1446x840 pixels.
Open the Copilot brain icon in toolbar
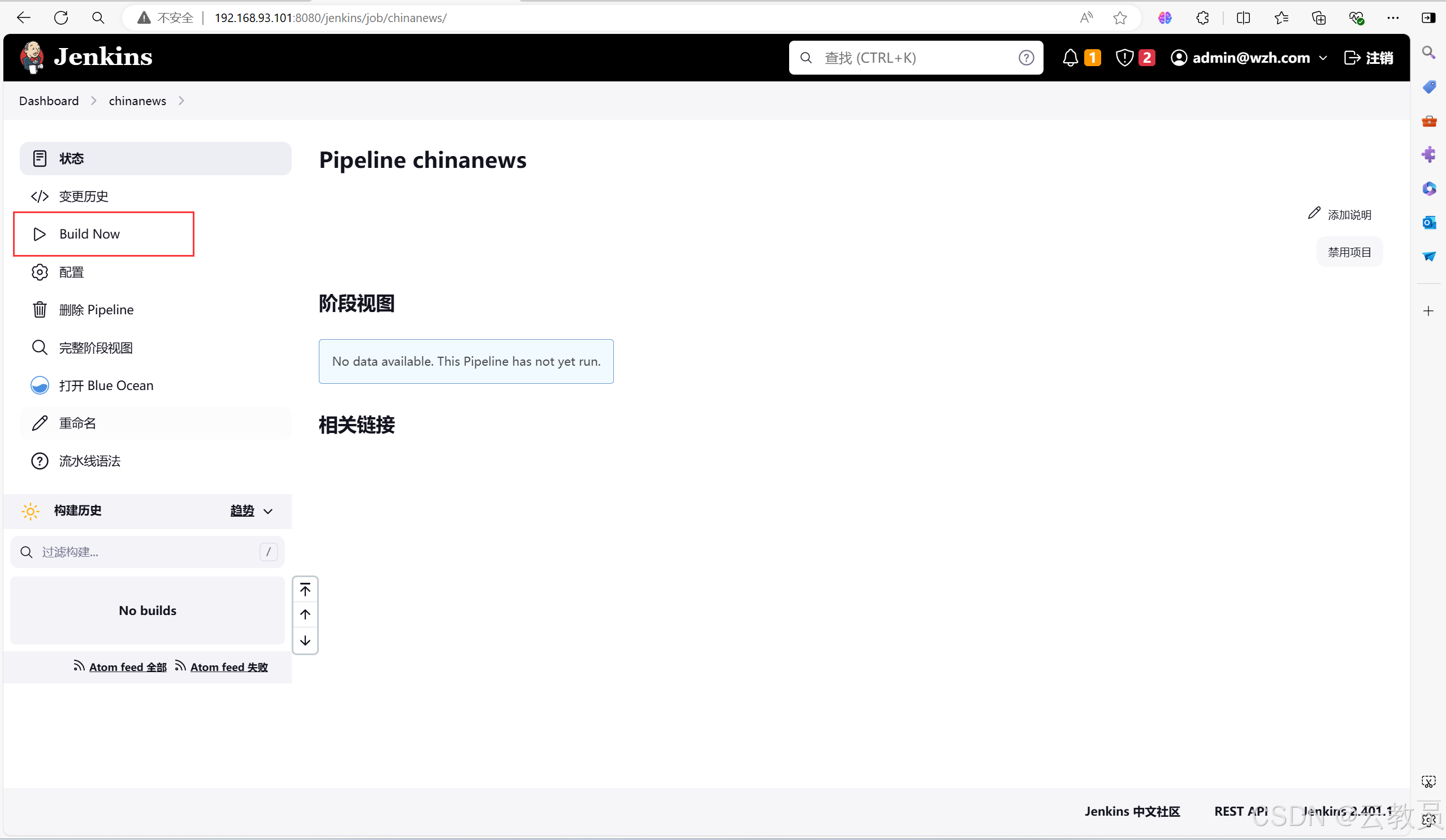tap(1165, 18)
